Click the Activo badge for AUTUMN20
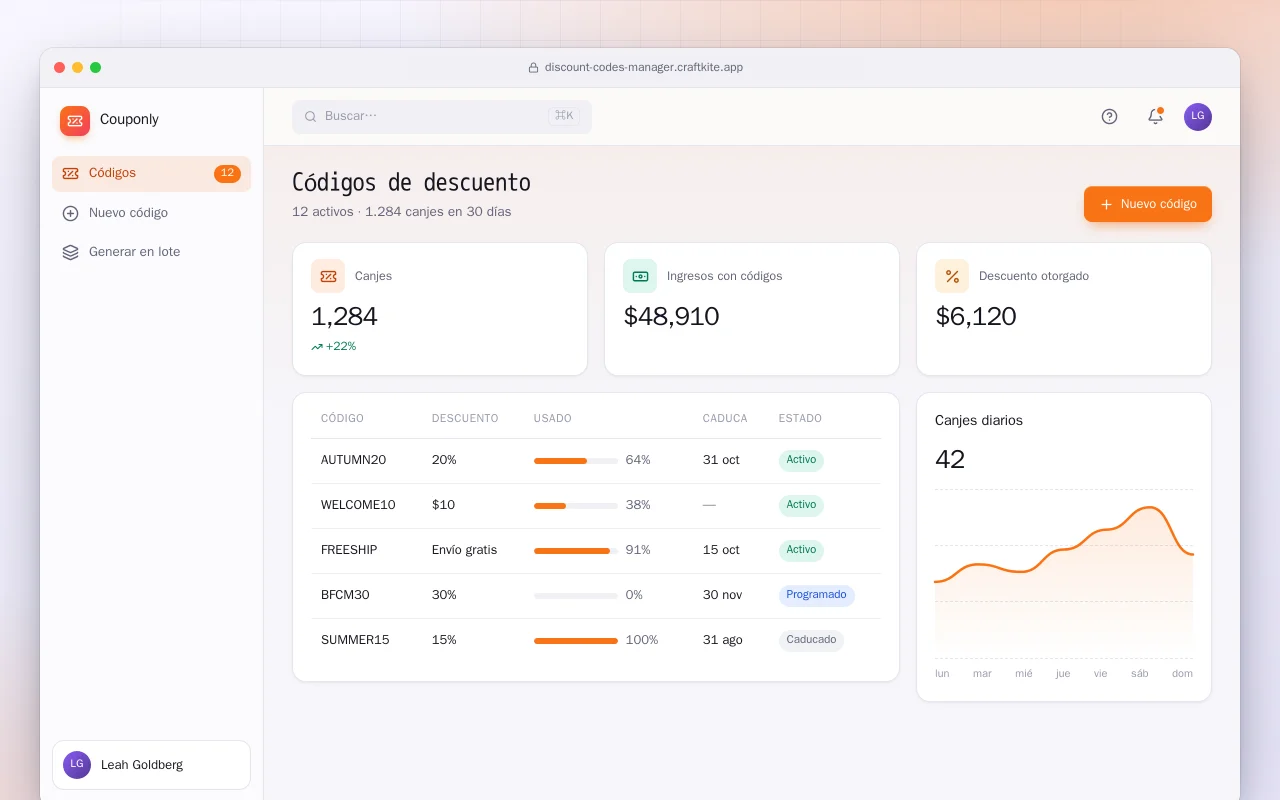Screen dimensions: 1280x800 pyautogui.click(x=801, y=460)
